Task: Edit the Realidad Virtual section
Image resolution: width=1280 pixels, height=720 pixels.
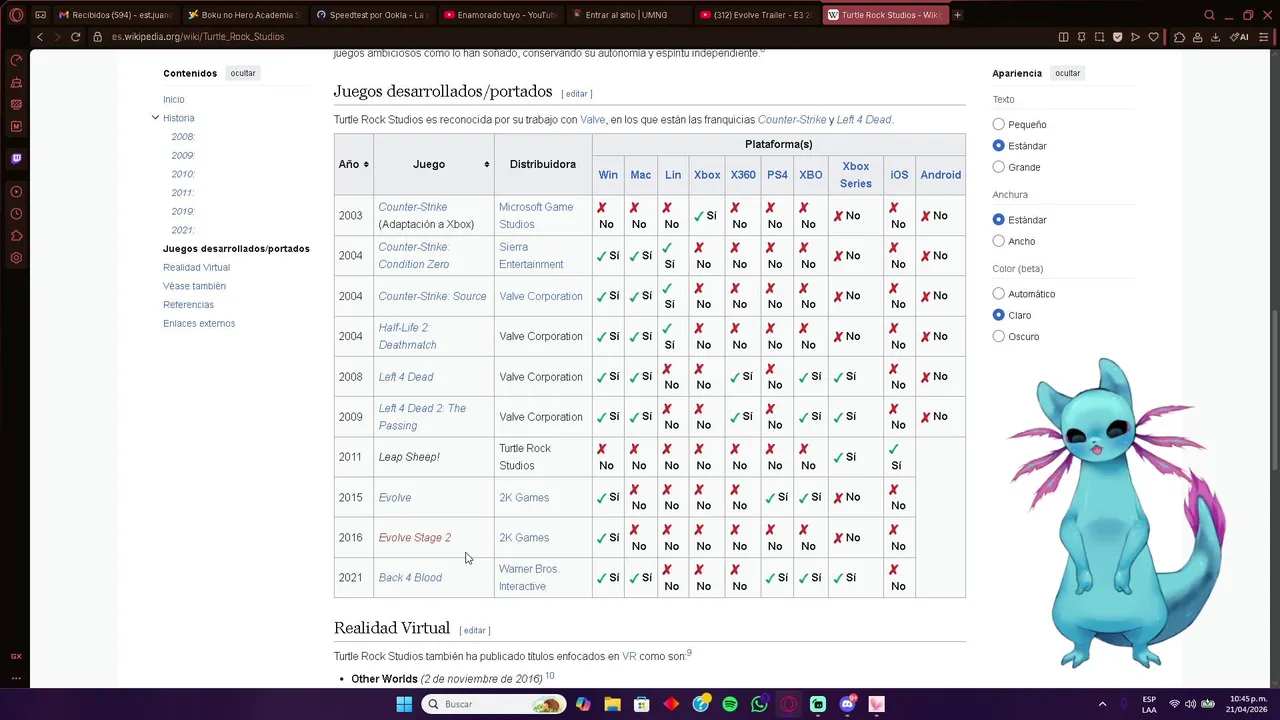Action: (475, 631)
